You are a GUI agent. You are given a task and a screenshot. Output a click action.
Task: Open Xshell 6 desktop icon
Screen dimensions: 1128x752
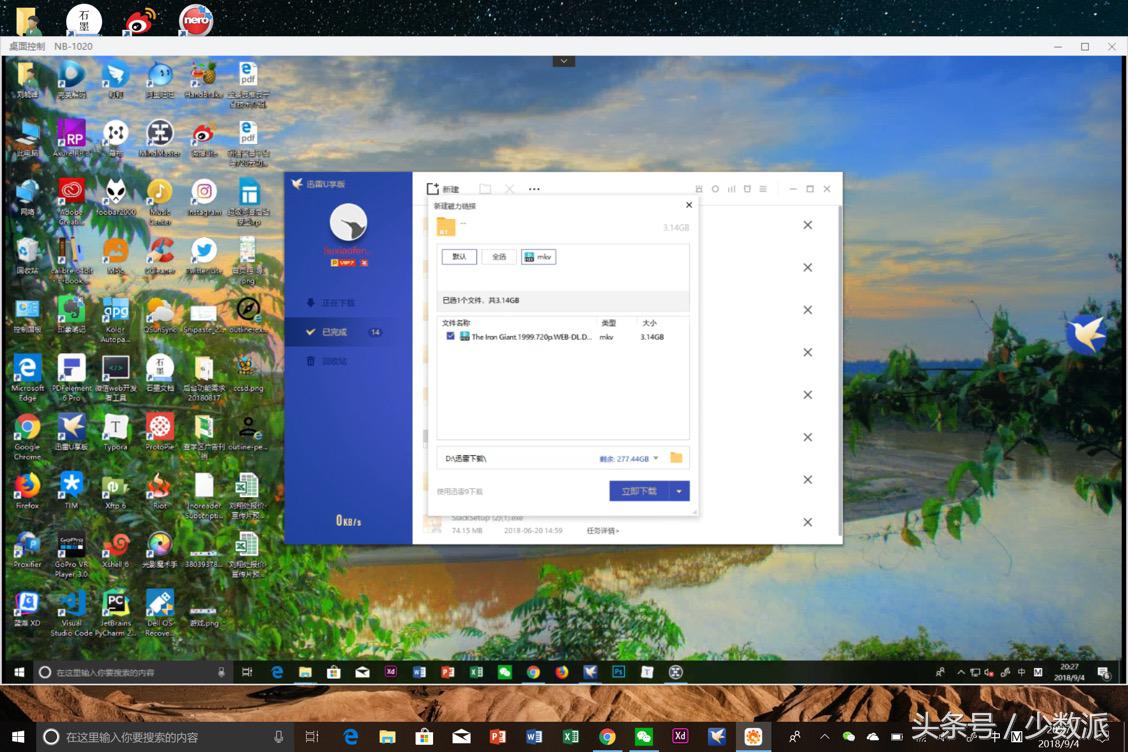(x=116, y=550)
